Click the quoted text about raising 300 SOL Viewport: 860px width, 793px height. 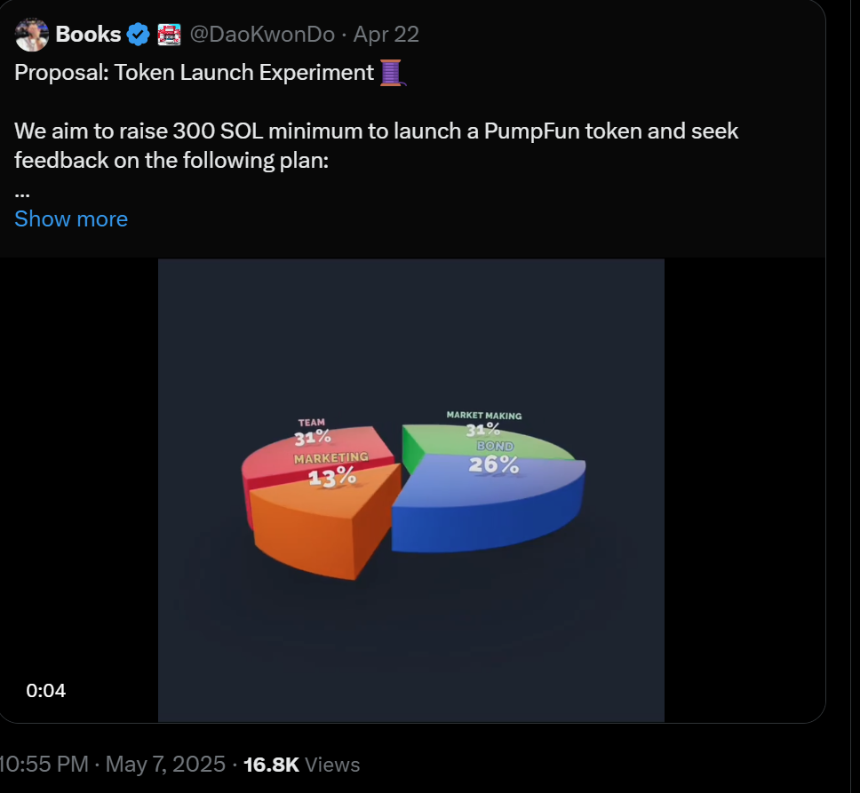[x=376, y=146]
